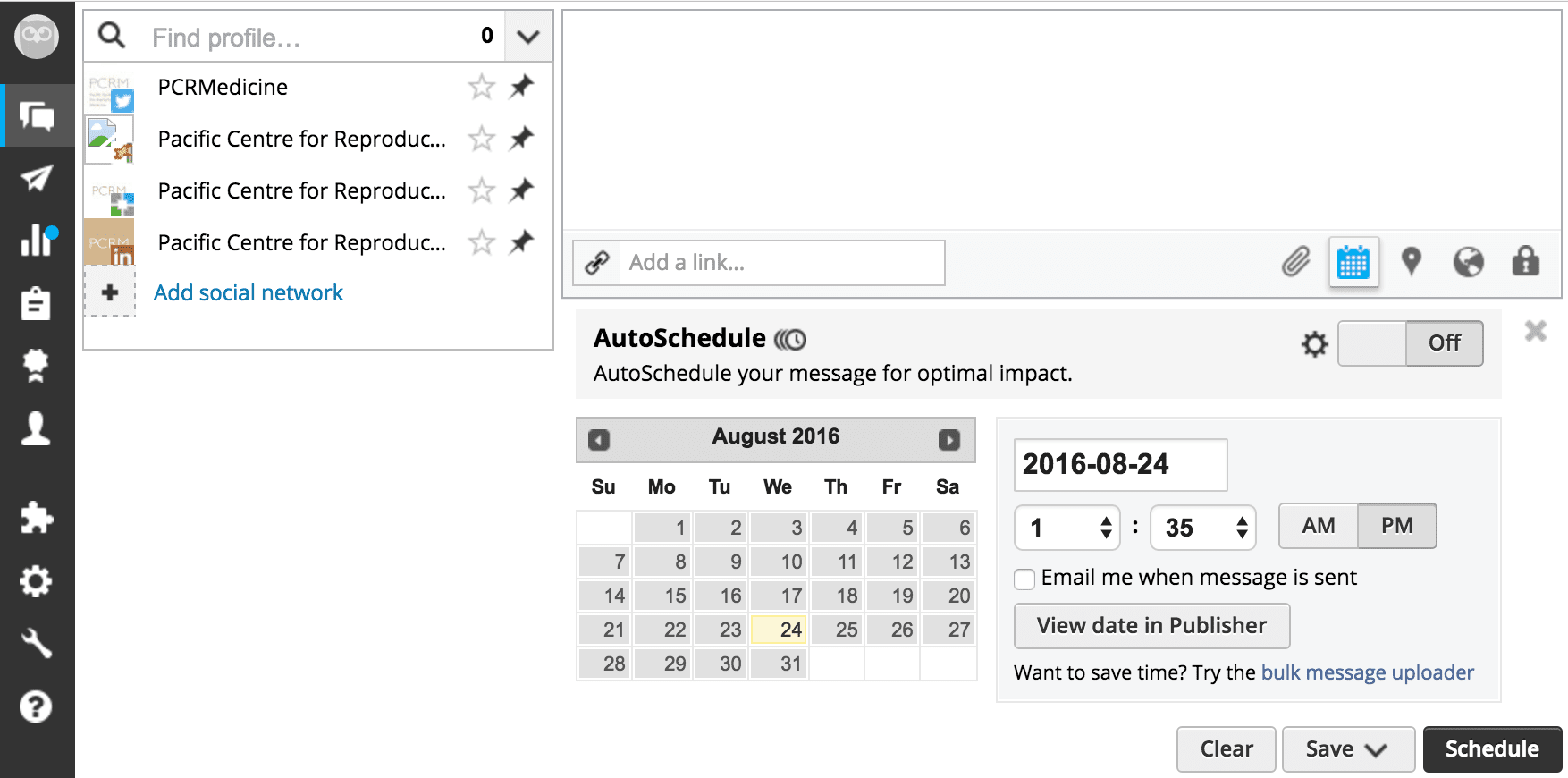Pin the Google+ Pacific Centre profile

pos(521,190)
